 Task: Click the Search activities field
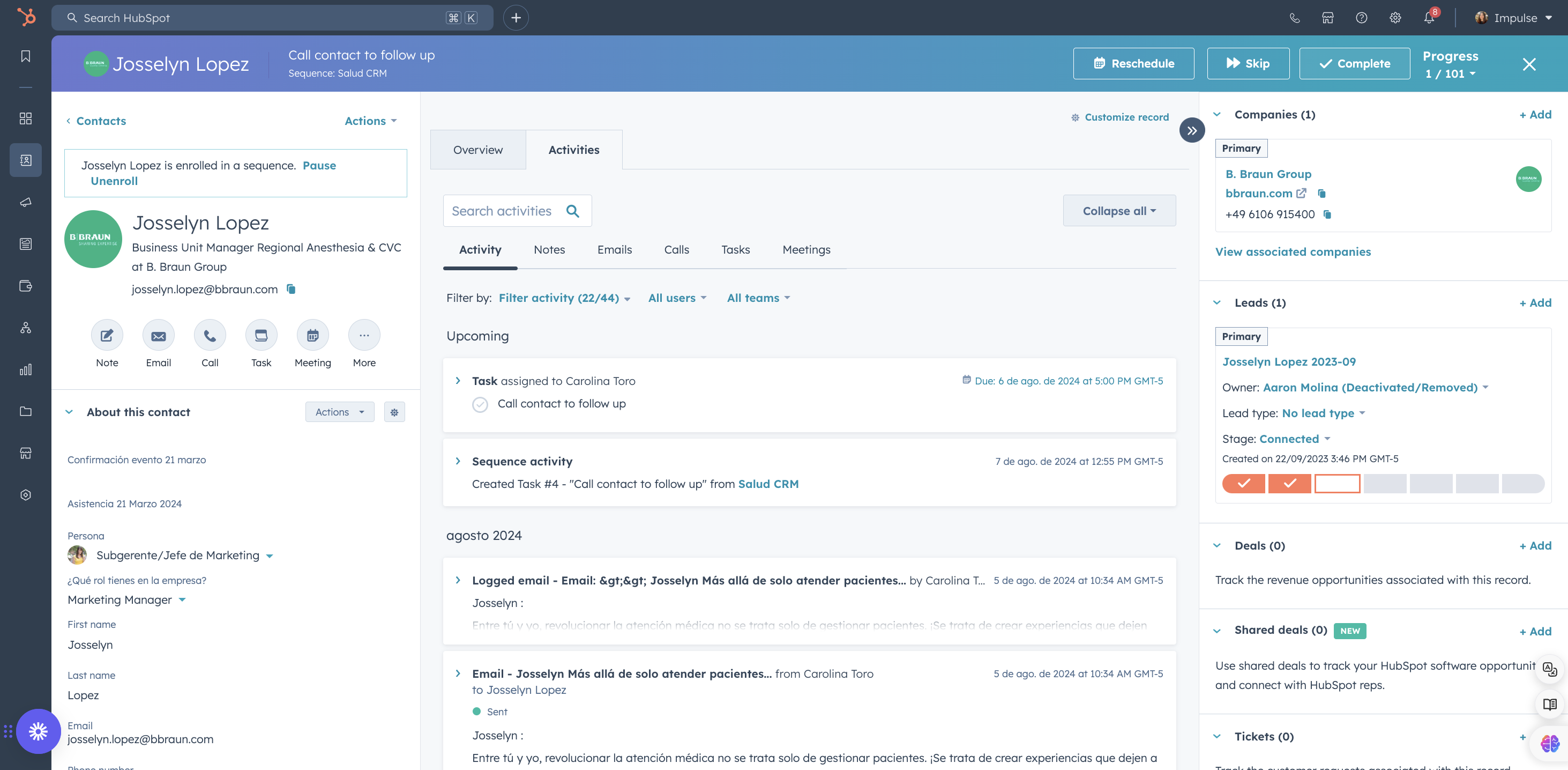click(x=502, y=211)
